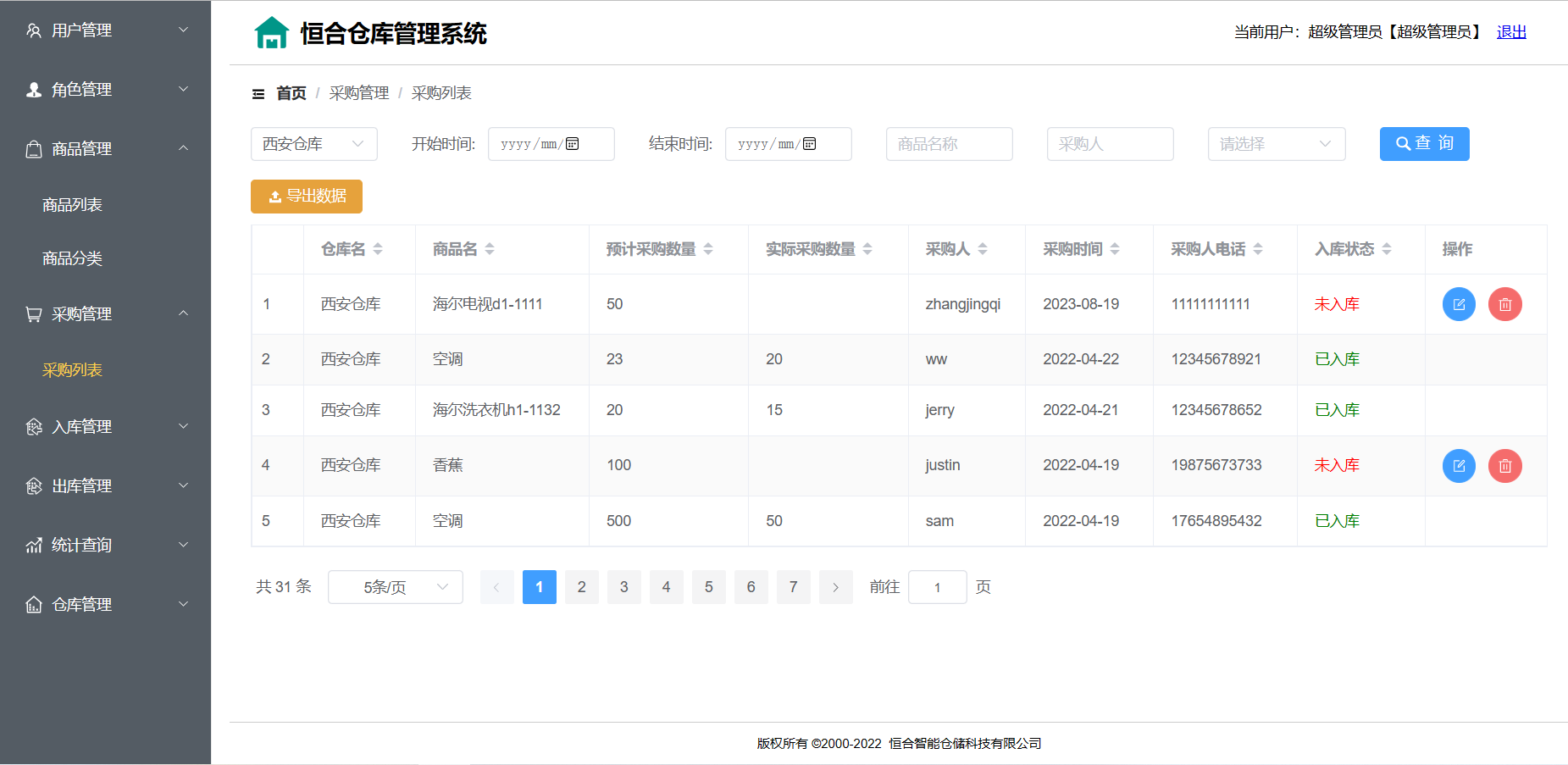Click delete icon for 海尔电视d1-1111 row
This screenshot has height=765, width=1568.
coord(1505,304)
